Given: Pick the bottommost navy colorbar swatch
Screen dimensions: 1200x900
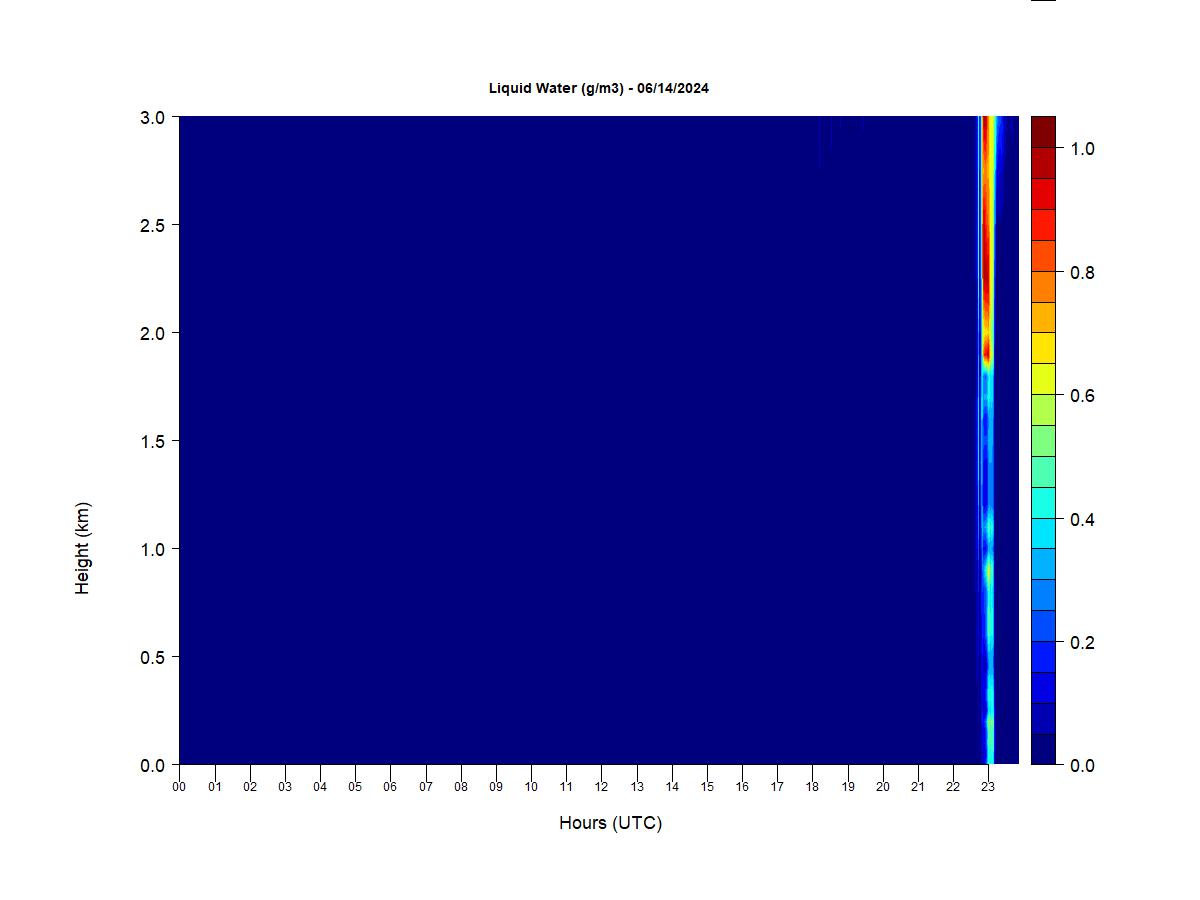Looking at the screenshot, I should [1043, 749].
